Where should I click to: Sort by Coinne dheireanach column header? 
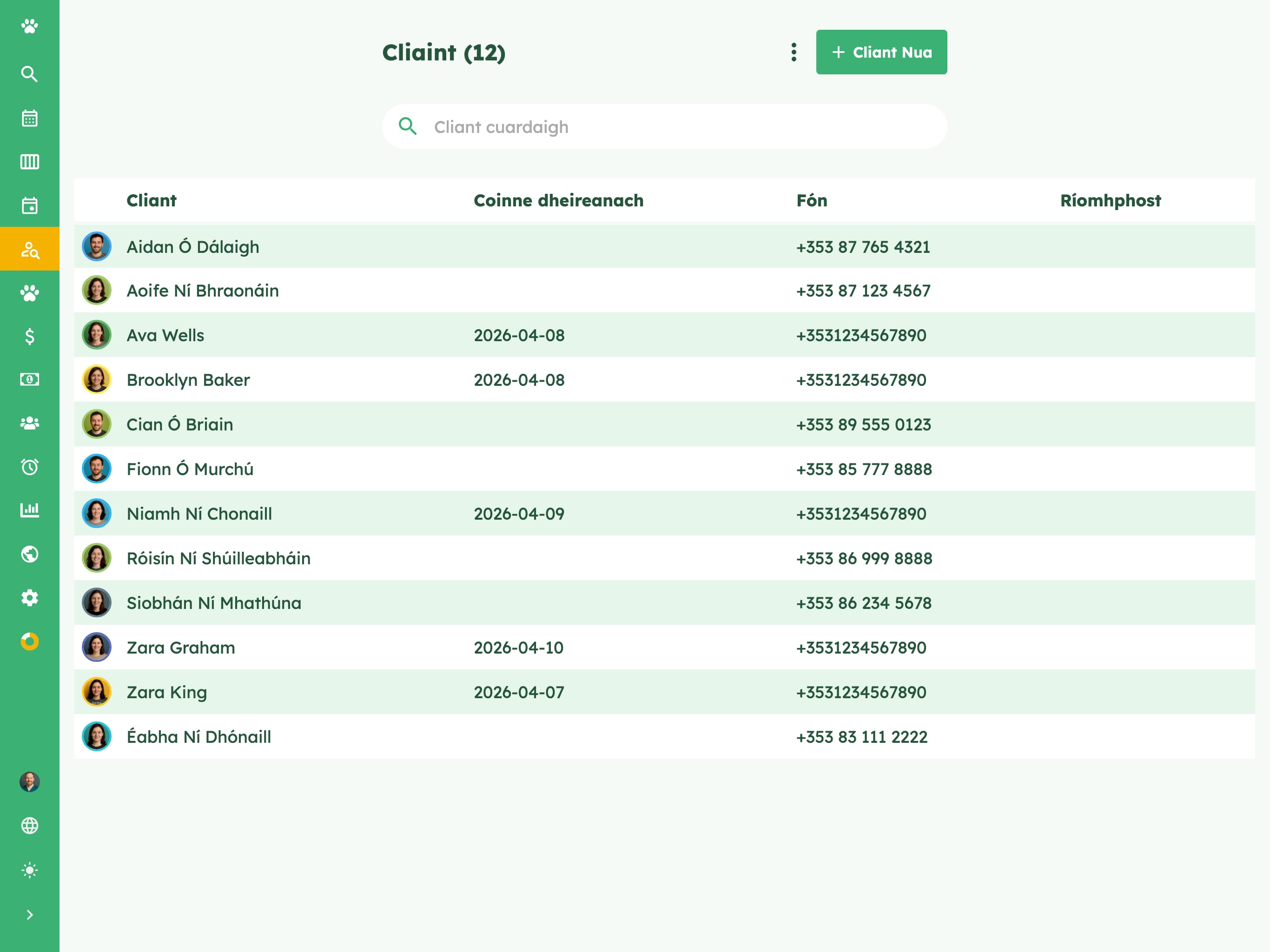558,200
